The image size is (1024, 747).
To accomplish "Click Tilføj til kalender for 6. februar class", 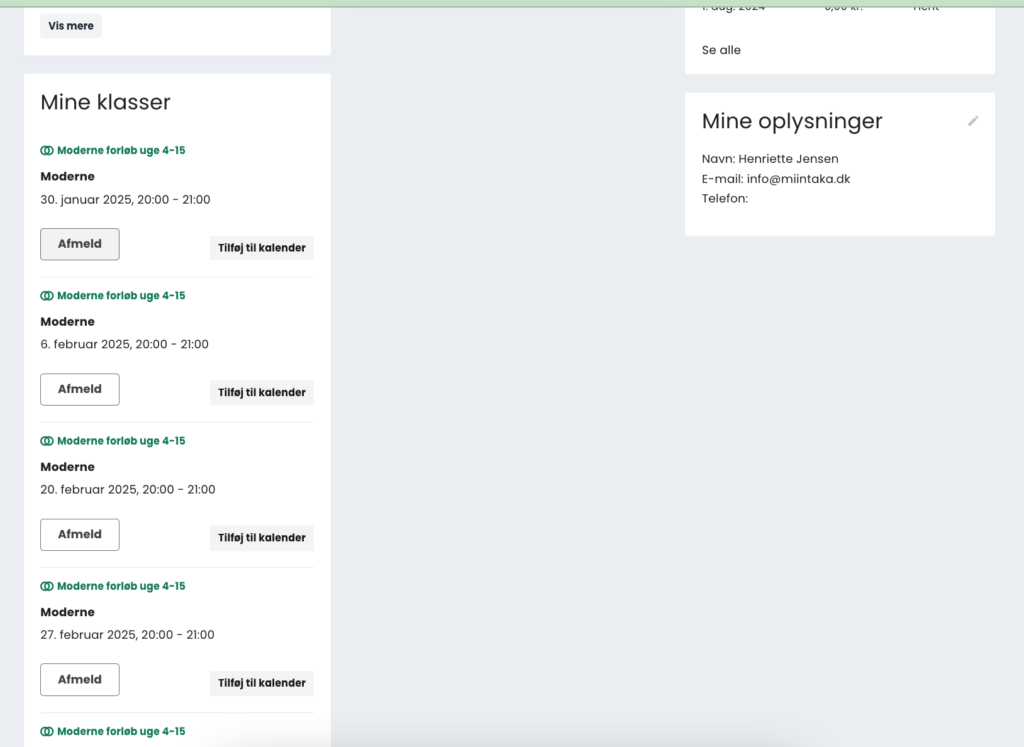I will 262,393.
